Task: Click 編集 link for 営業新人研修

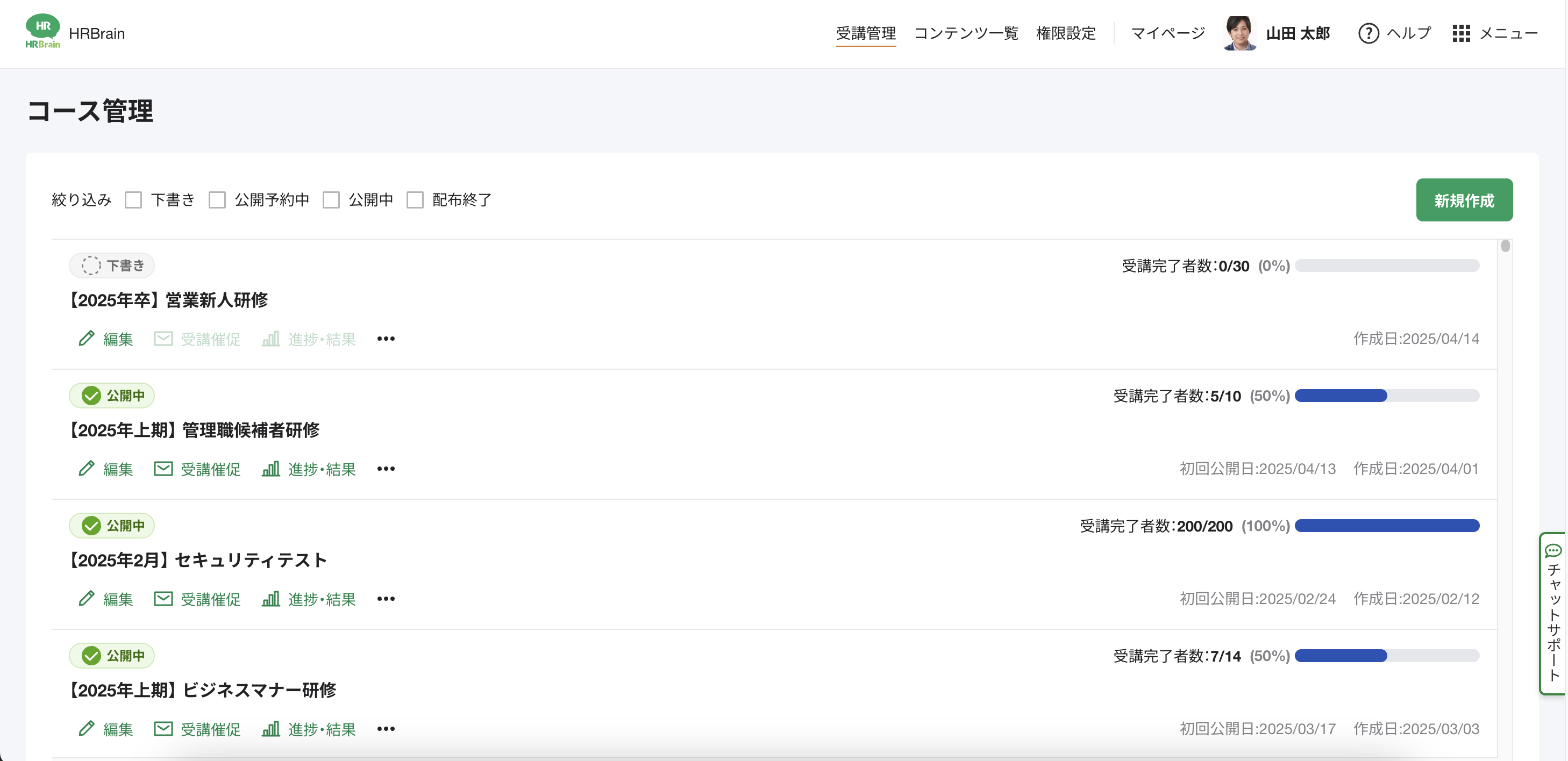Action: pos(118,339)
